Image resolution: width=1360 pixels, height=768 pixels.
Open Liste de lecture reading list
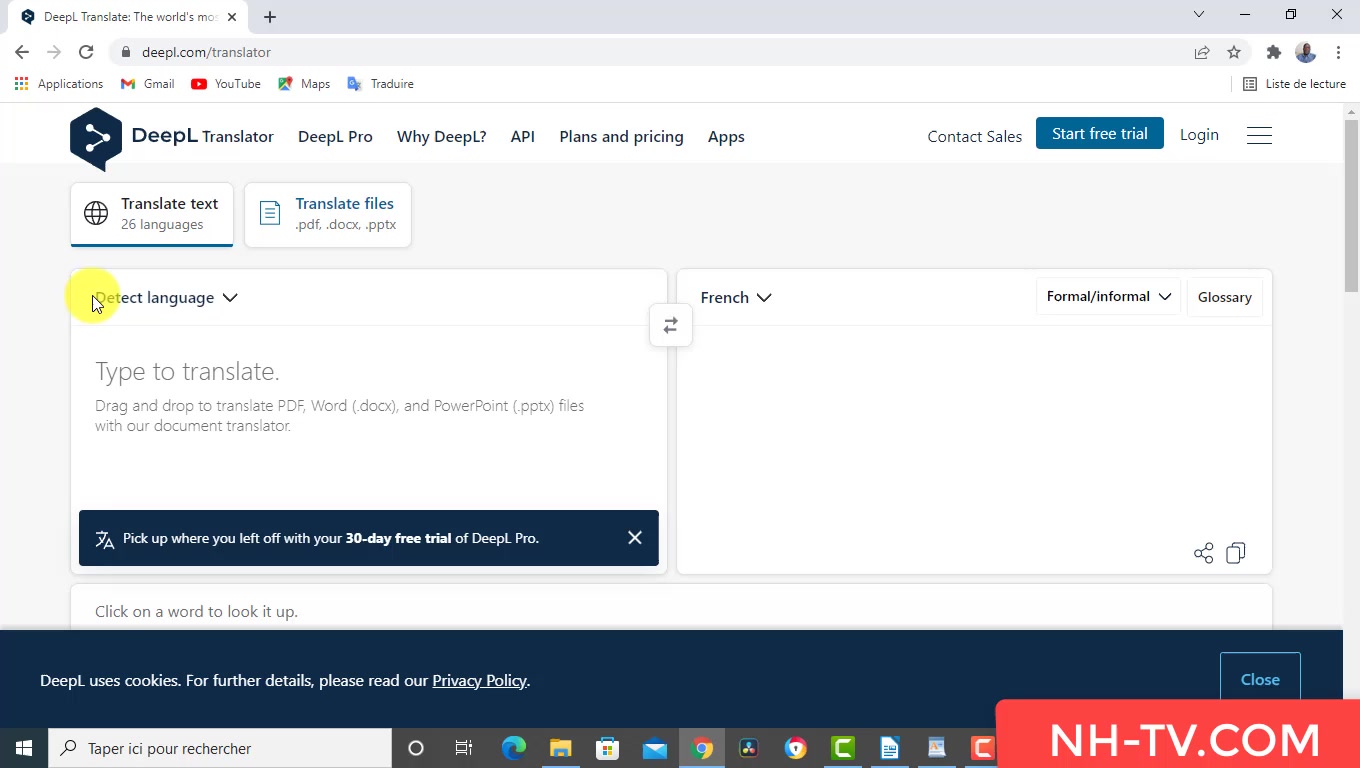click(x=1294, y=84)
